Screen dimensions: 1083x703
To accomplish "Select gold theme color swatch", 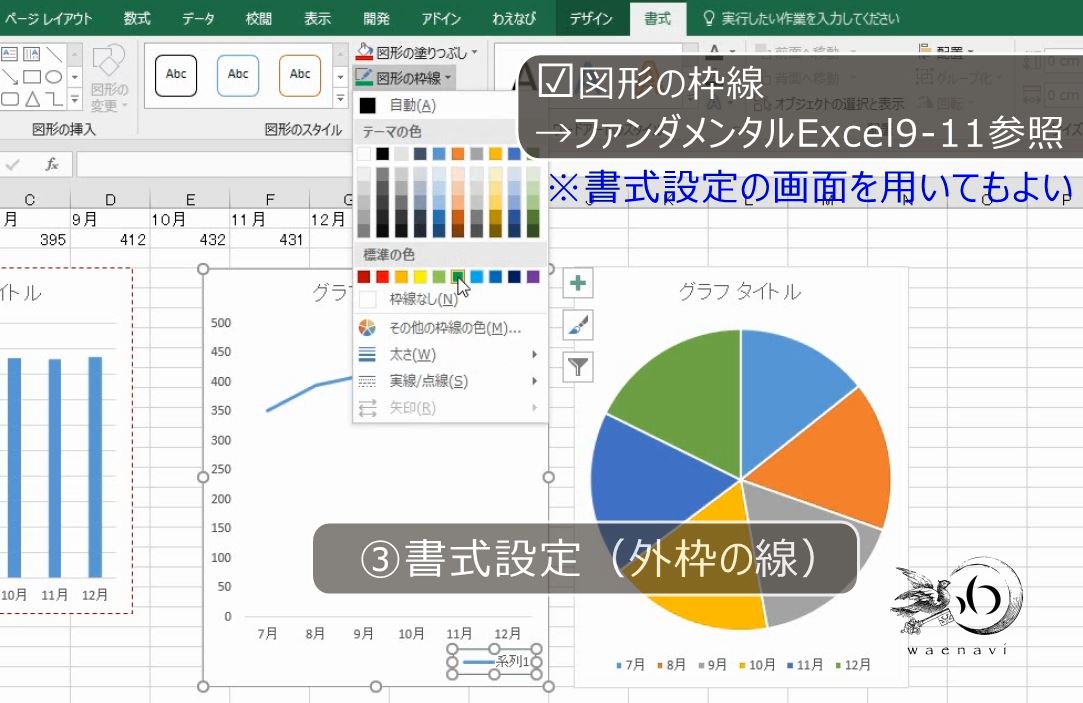I will coord(495,153).
